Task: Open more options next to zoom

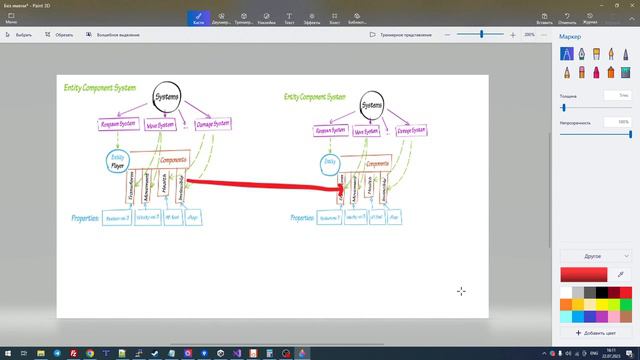Action: (x=544, y=35)
